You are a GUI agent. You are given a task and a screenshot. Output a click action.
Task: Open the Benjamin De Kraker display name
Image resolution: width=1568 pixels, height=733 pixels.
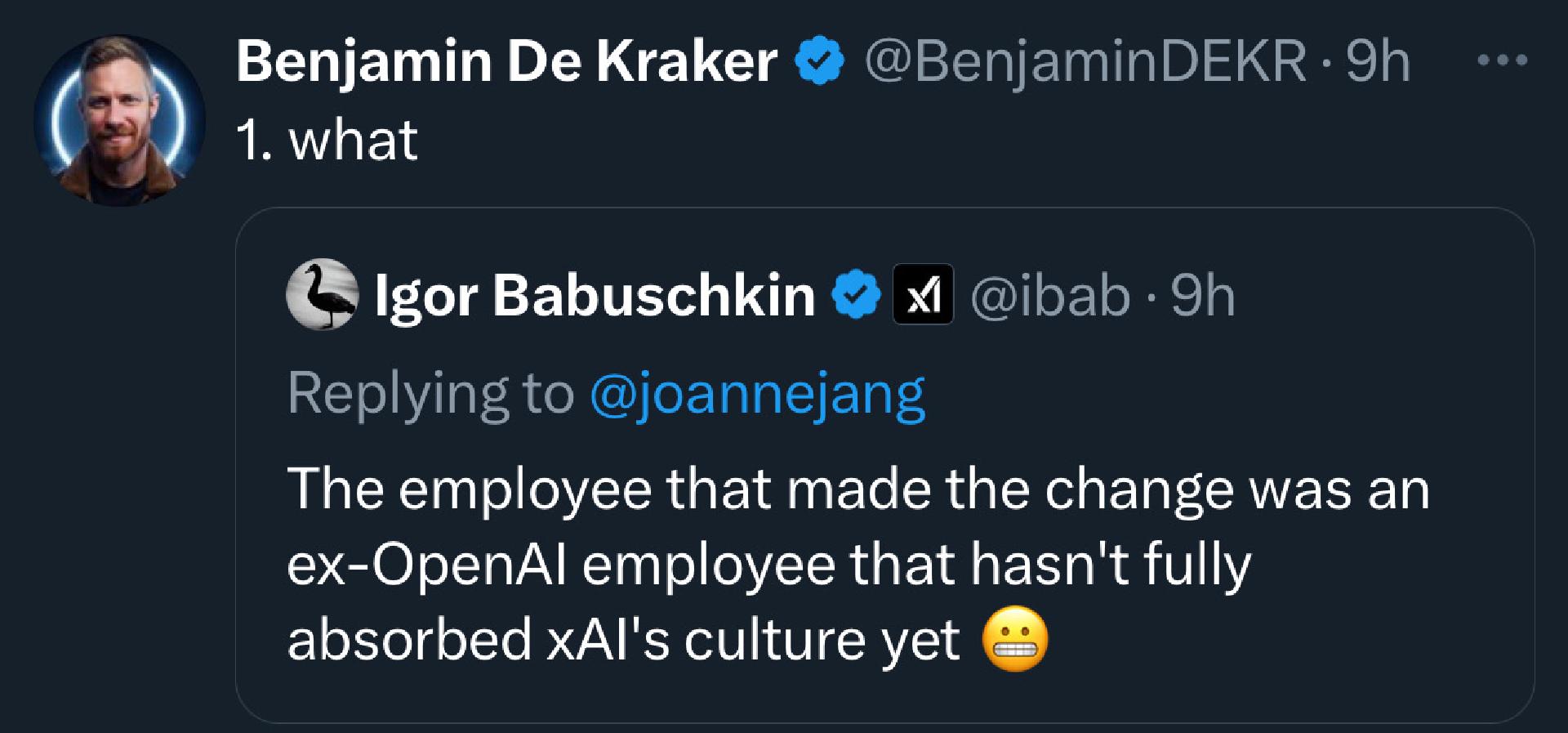coord(506,62)
